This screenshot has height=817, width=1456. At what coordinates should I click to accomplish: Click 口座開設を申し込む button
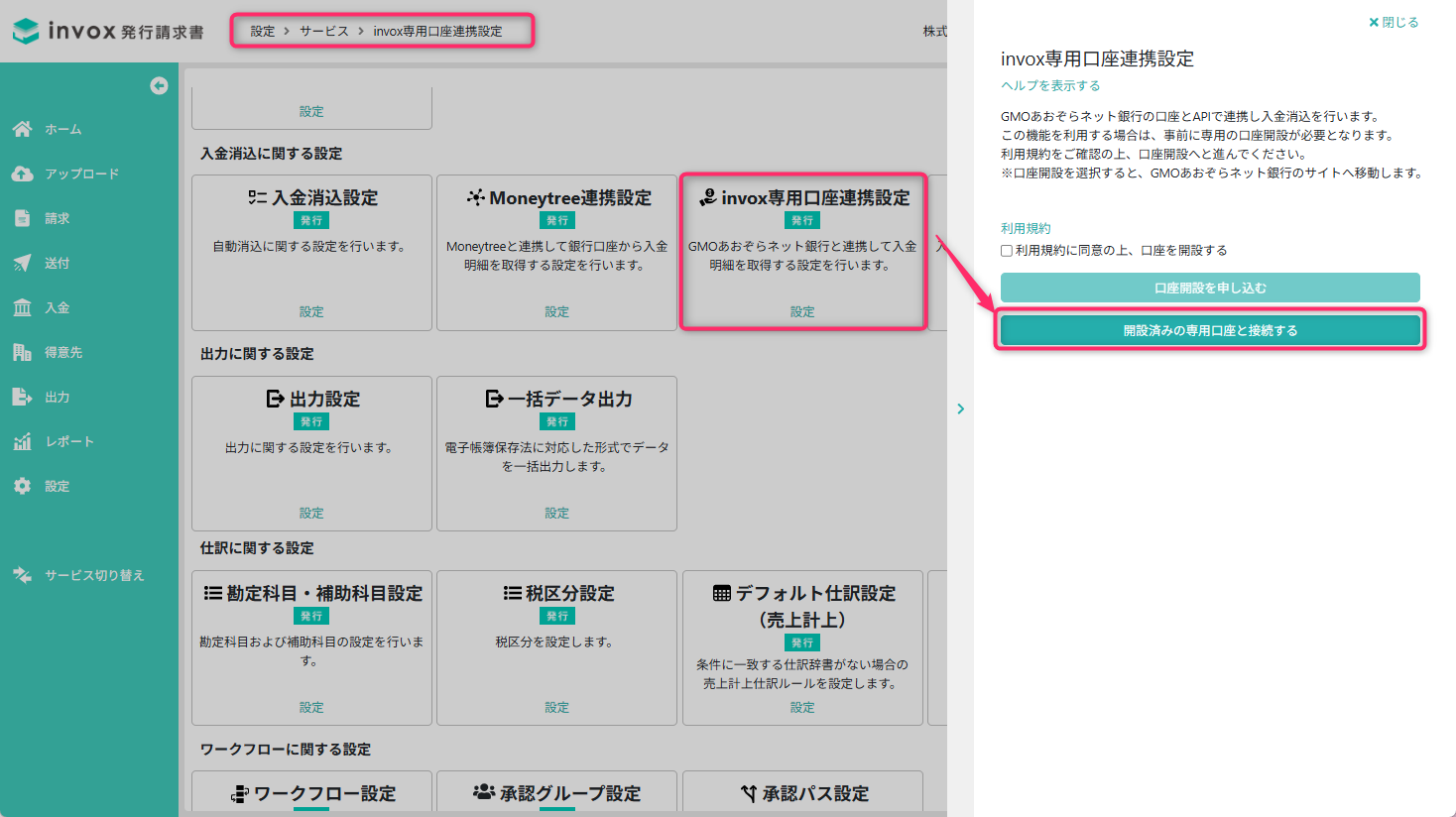[x=1210, y=288]
